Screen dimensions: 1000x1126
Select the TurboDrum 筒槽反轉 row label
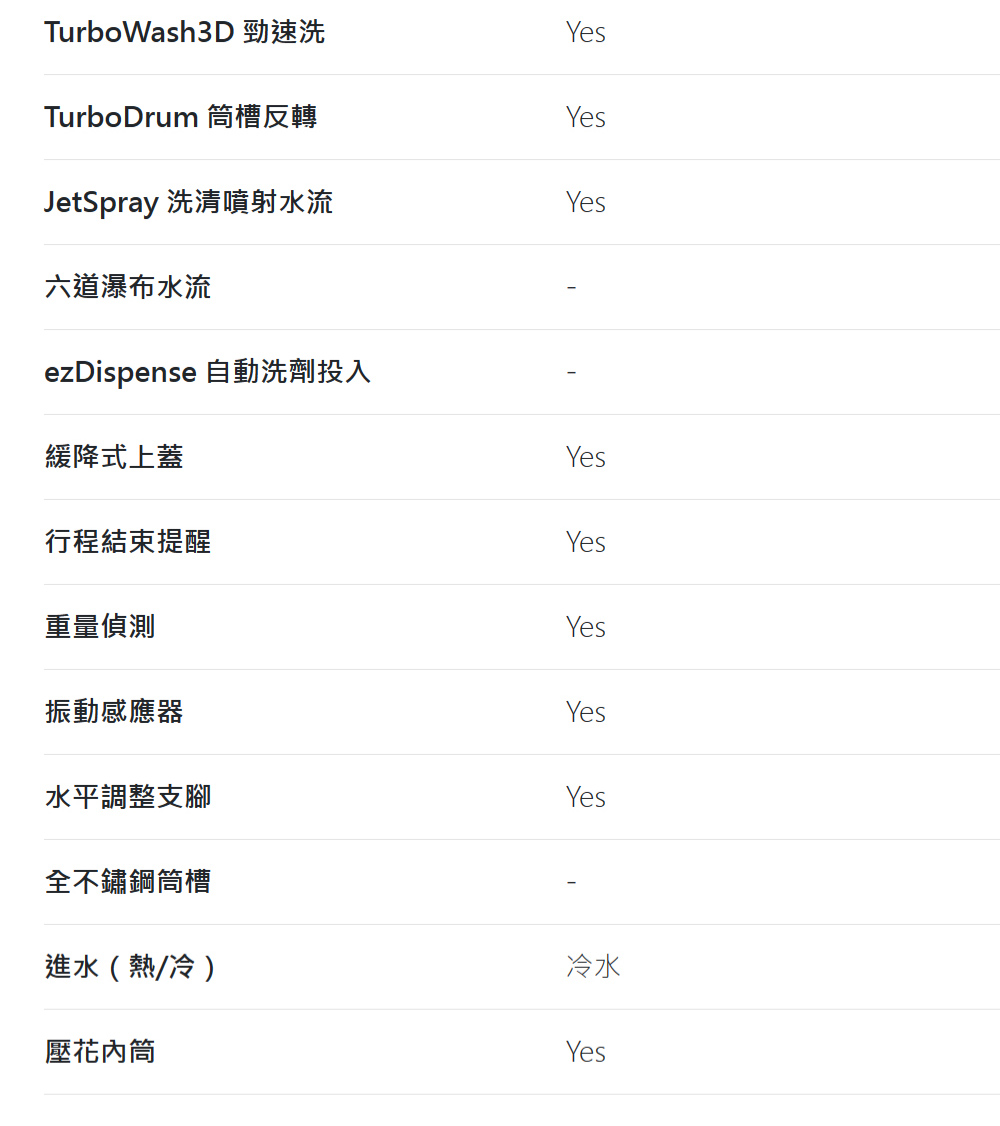tap(181, 117)
